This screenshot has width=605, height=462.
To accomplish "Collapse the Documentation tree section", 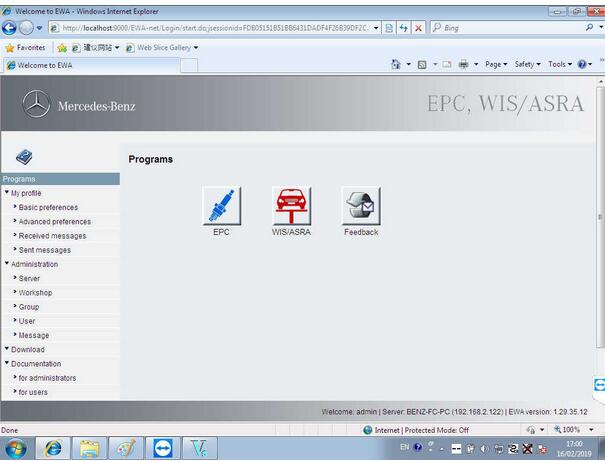I will [6, 363].
